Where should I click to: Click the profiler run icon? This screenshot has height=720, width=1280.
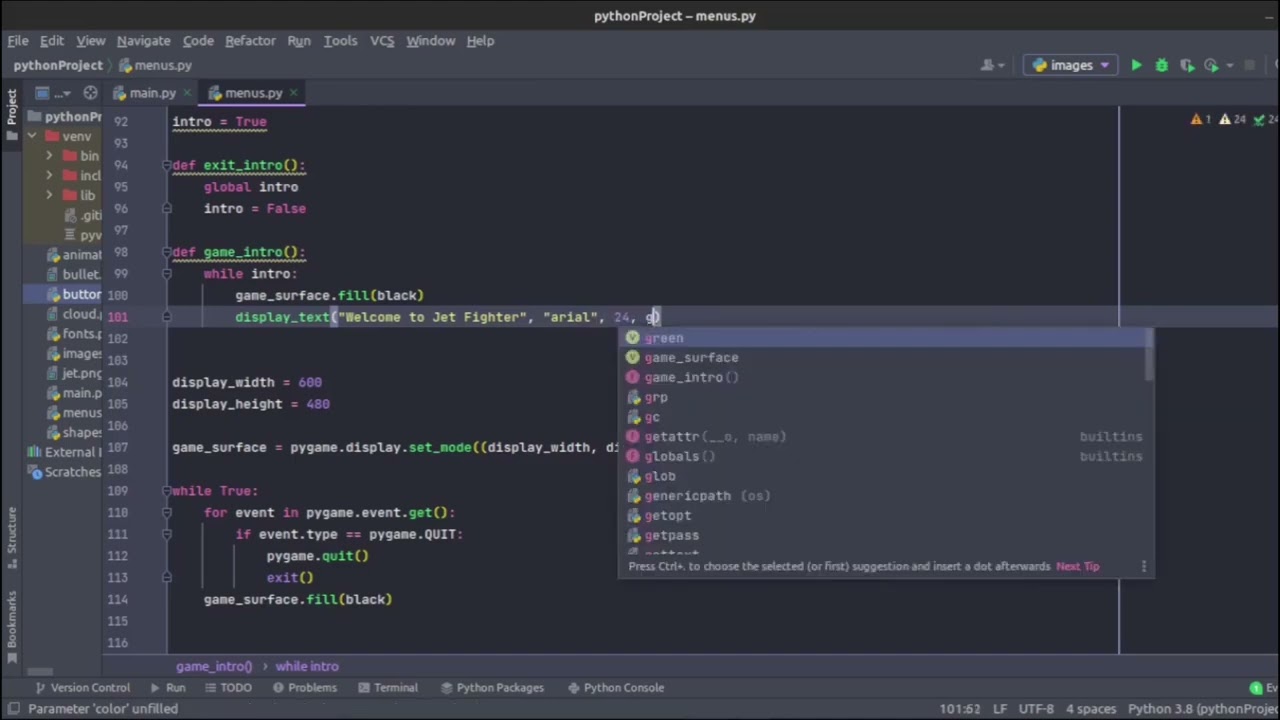click(1211, 65)
